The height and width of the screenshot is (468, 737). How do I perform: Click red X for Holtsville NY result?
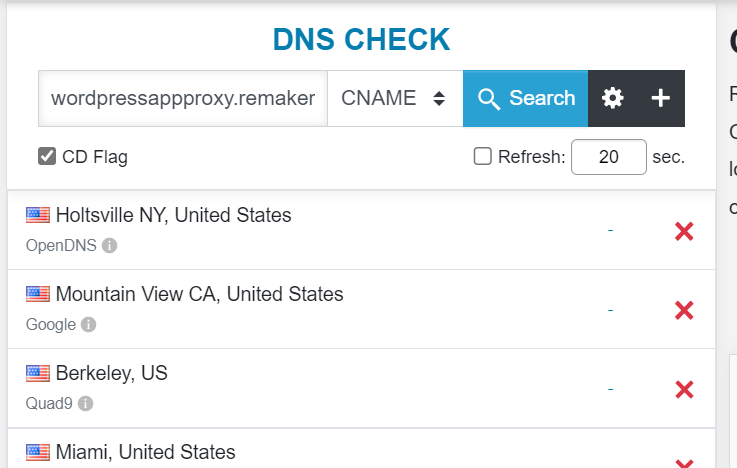tap(684, 231)
